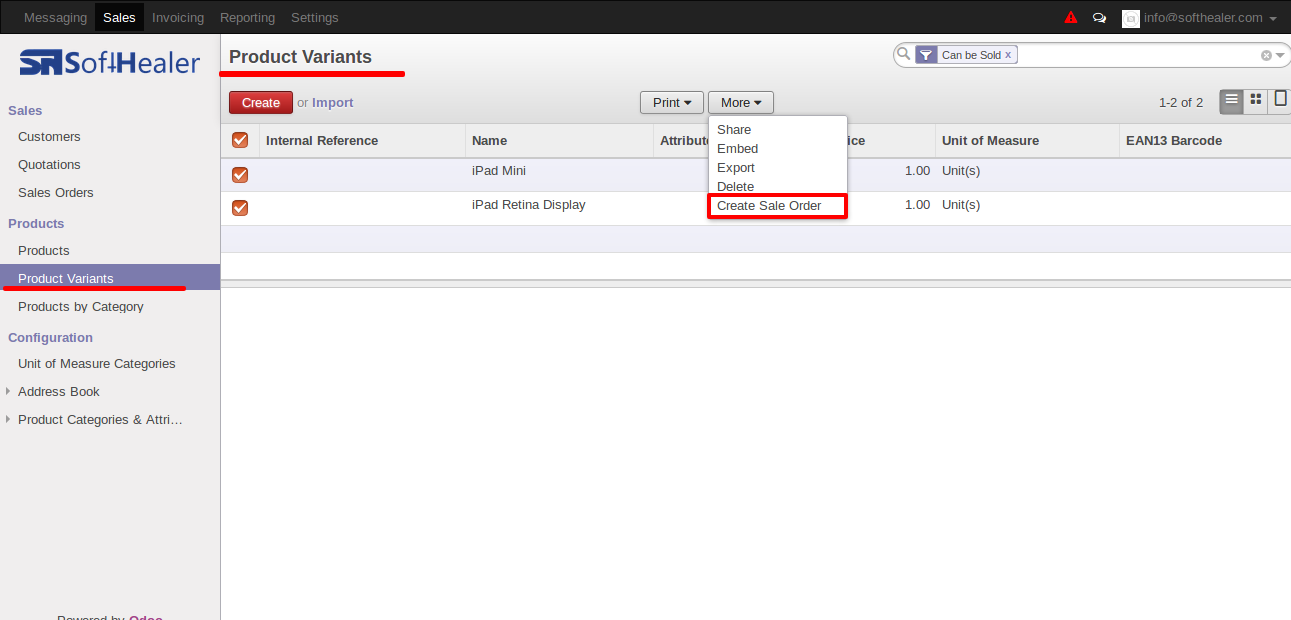Screen dimensions: 1291x620
Task: Click the 1-2 of 2 pager text
Action: [x=1181, y=102]
